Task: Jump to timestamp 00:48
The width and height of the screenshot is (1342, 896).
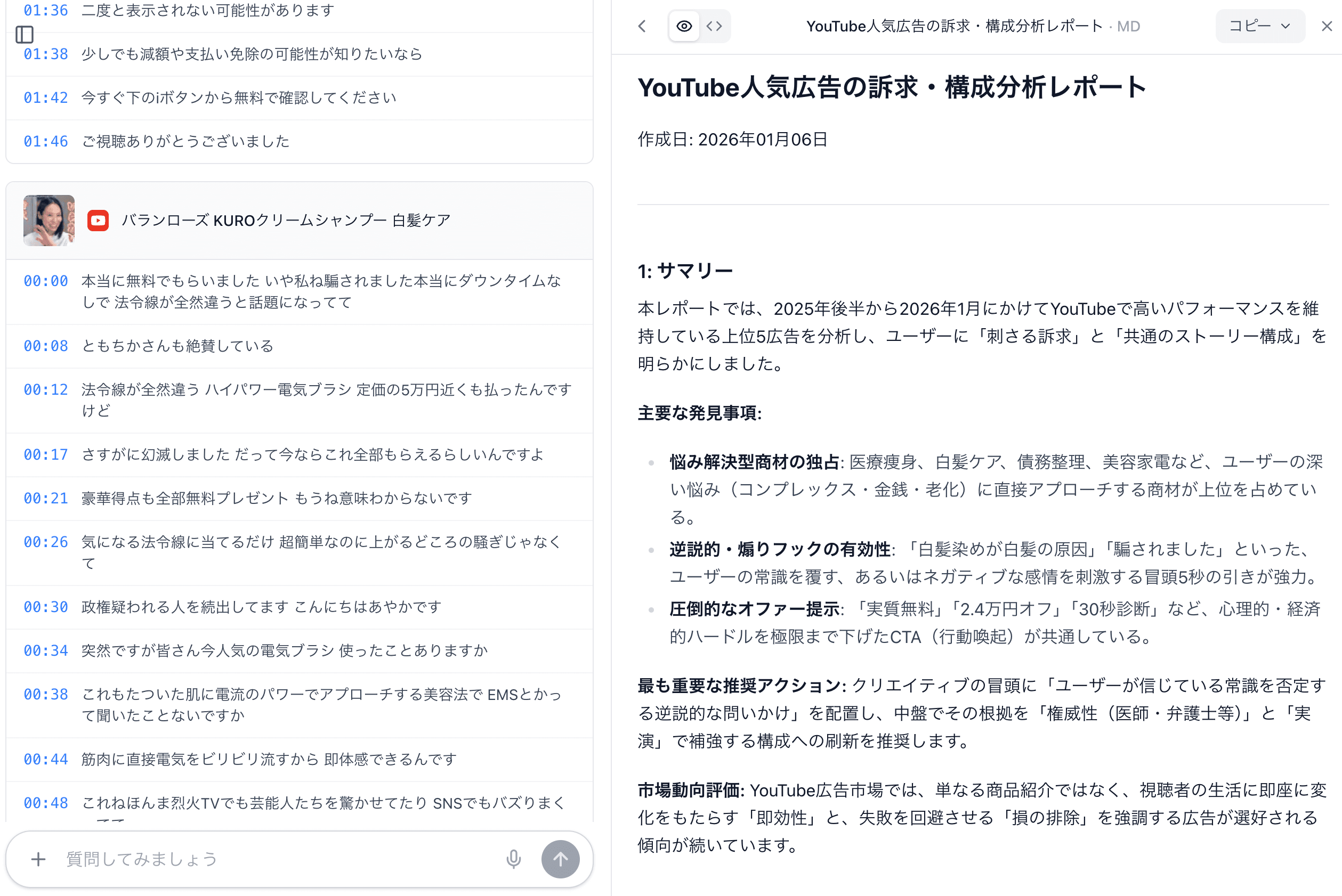Action: pos(46,803)
